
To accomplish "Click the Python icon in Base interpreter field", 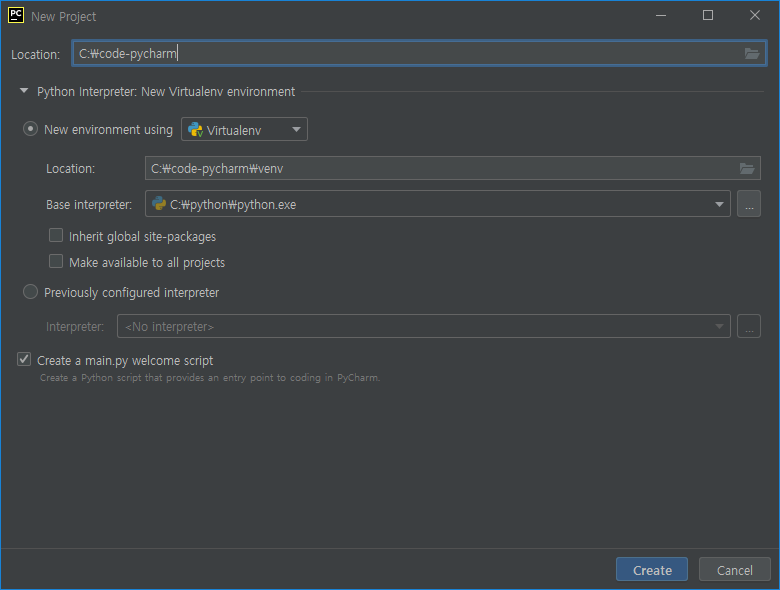I will click(x=159, y=203).
